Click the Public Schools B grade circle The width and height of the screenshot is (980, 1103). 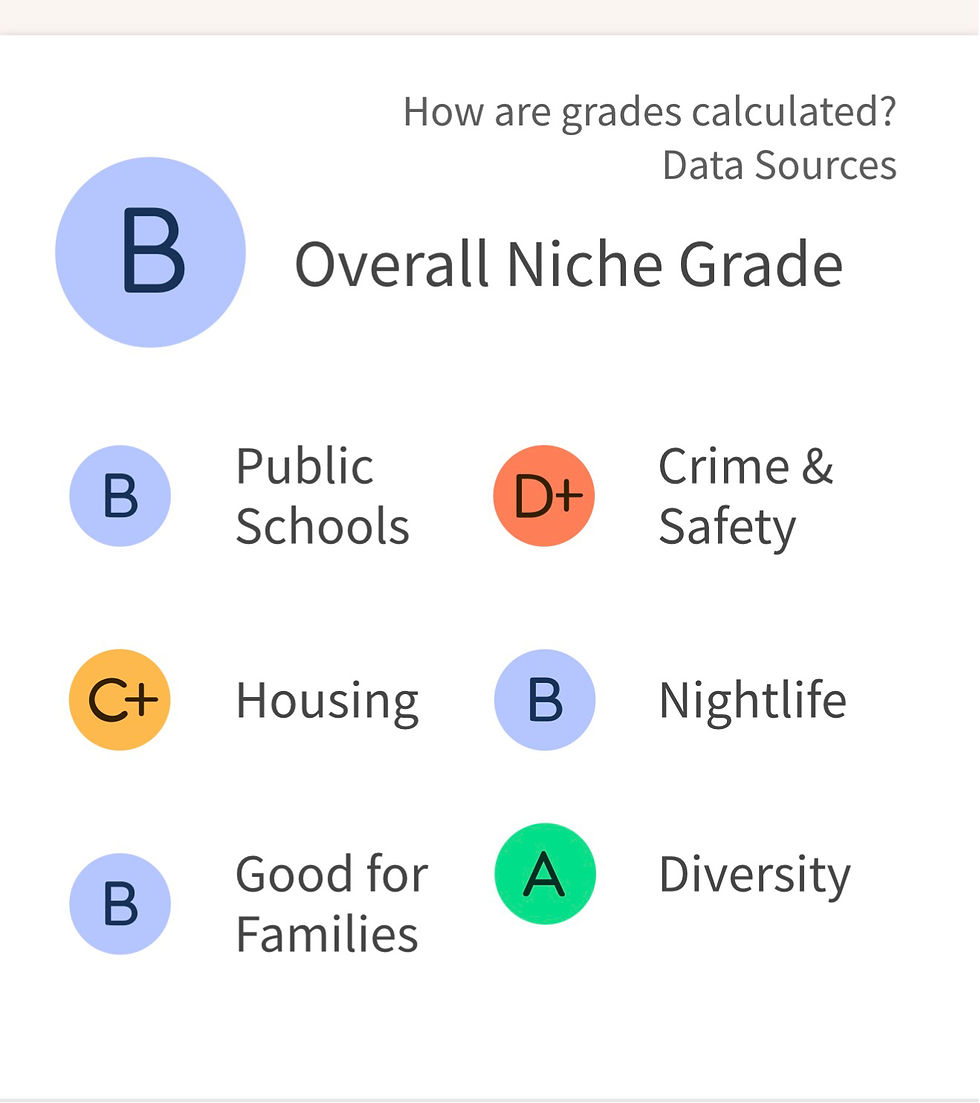[120, 496]
